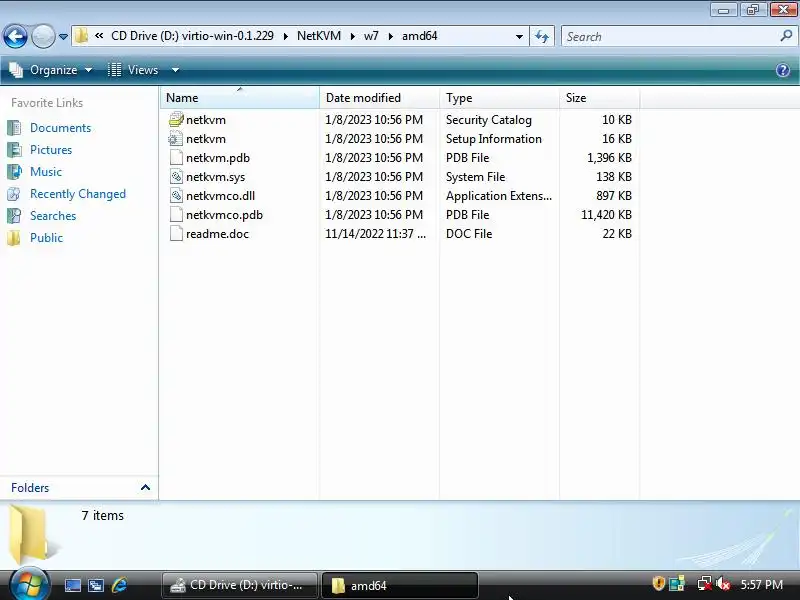Launch Internet Explorer from Quick Launch
800x600 pixels.
point(119,585)
